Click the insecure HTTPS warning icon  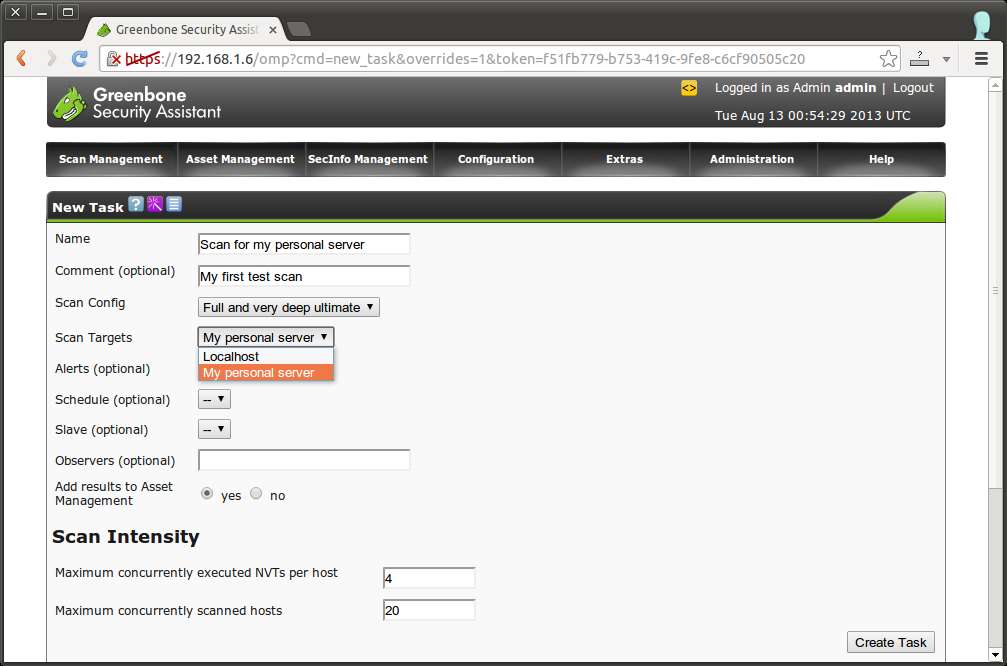(114, 59)
